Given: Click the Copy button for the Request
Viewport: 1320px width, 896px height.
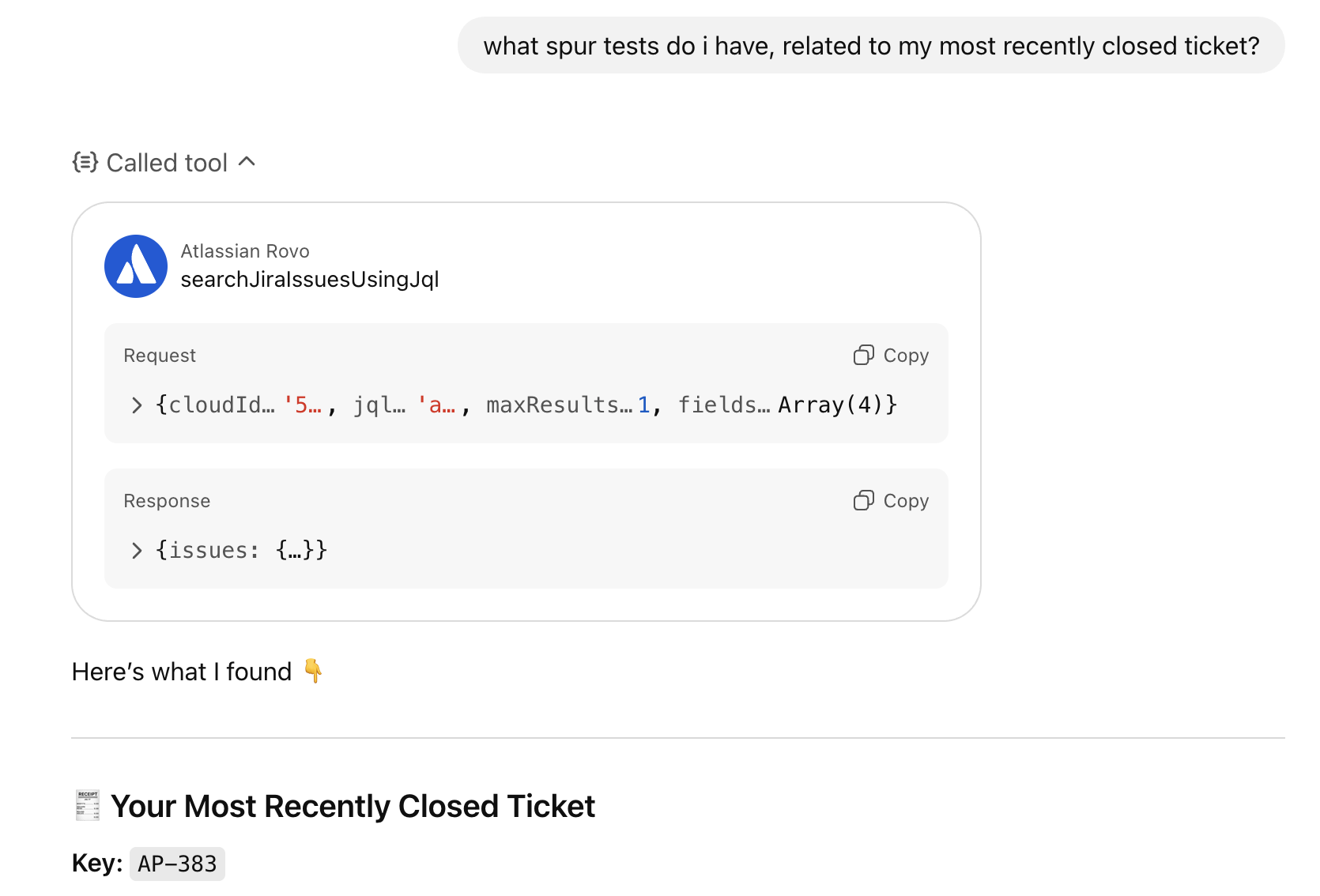Looking at the screenshot, I should [890, 355].
